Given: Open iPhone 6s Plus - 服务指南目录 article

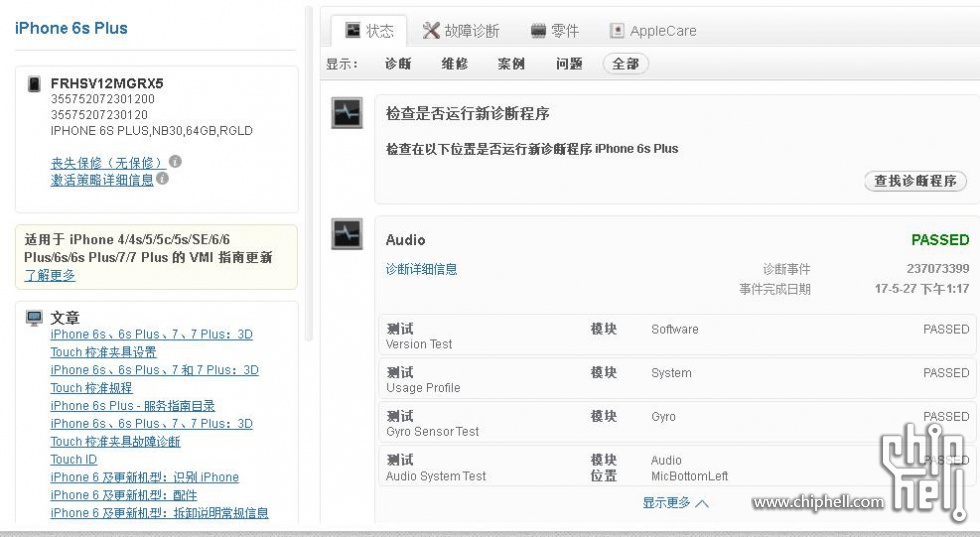Looking at the screenshot, I should click(x=132, y=406).
